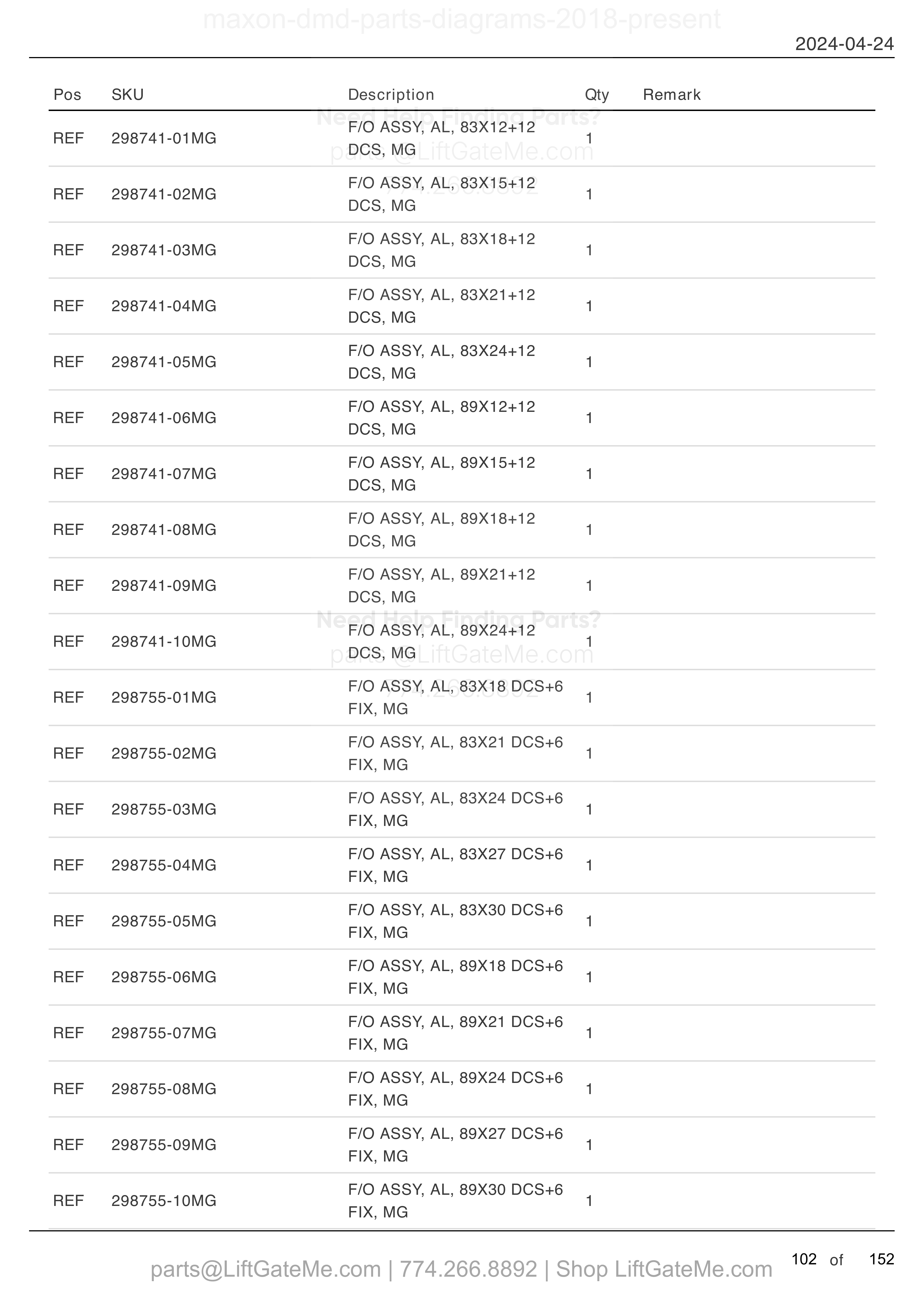
Task: Click the Remark column header
Action: pyautogui.click(x=672, y=95)
